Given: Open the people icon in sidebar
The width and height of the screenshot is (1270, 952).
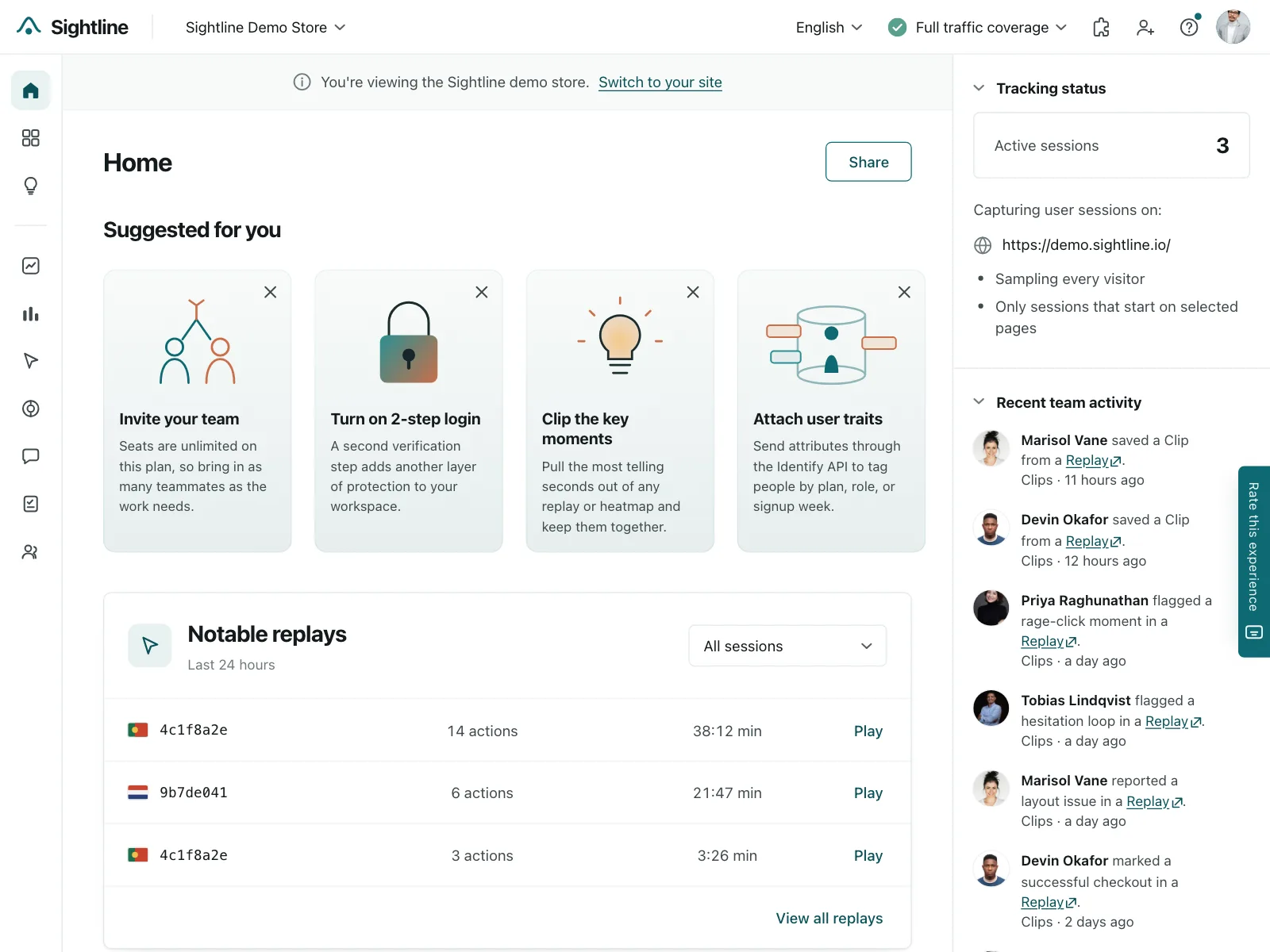Looking at the screenshot, I should pos(31,551).
